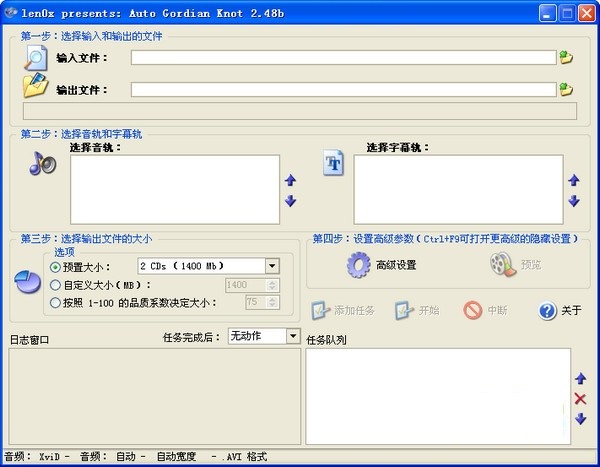
Task: Click status bar text XviD
Action: pyautogui.click(x=49, y=457)
